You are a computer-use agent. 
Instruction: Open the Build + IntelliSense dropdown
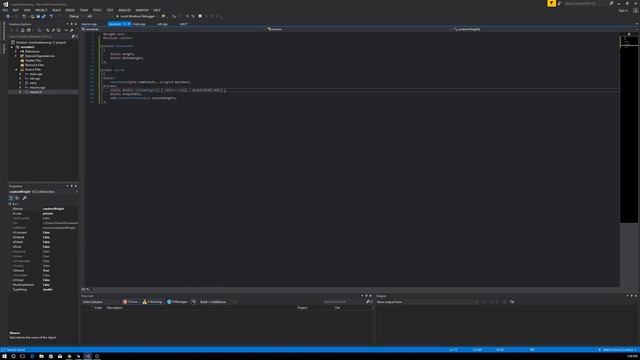coord(218,302)
